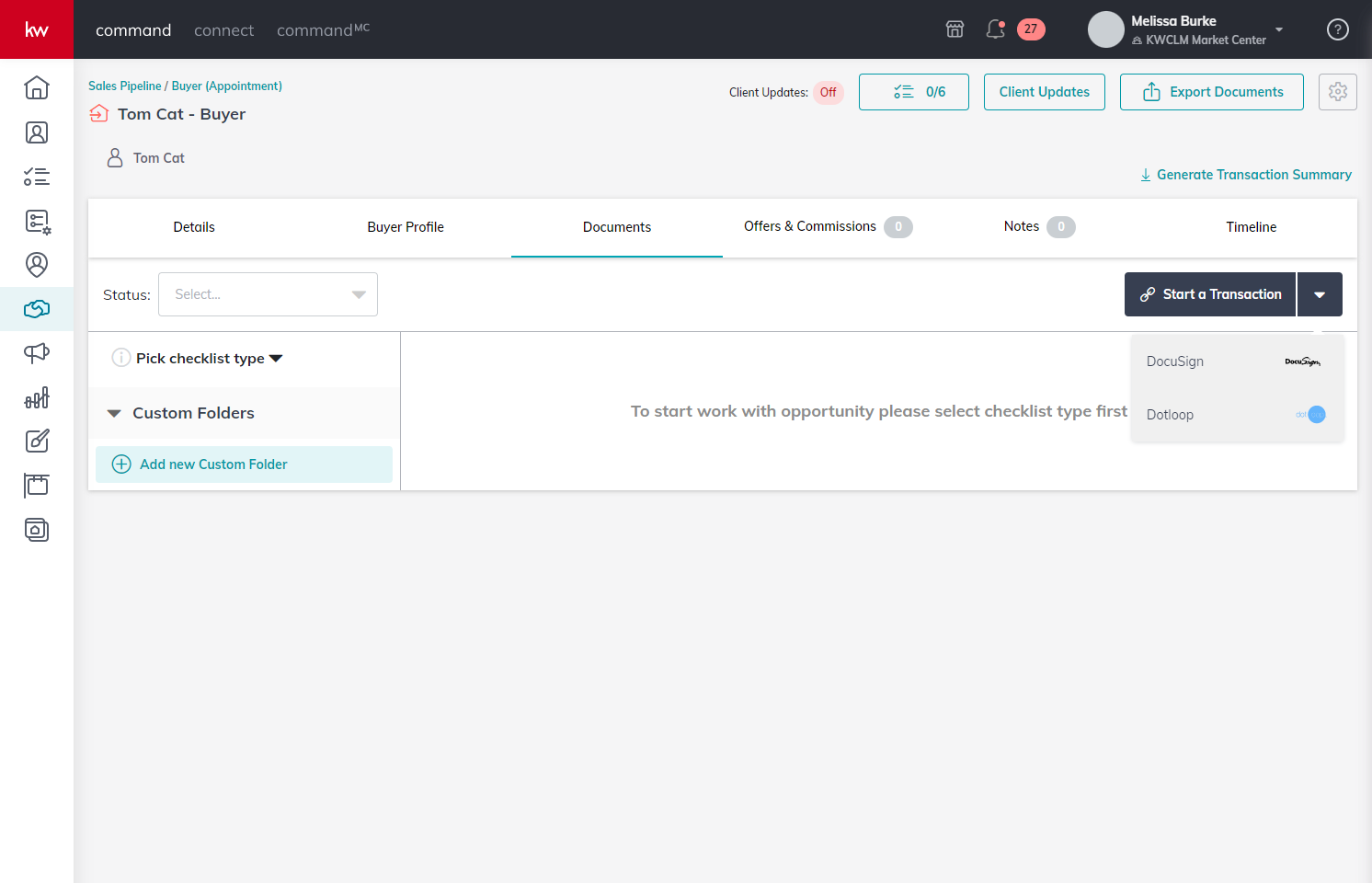Collapse the Custom Folders section
This screenshot has width=1372, height=883.
(114, 413)
